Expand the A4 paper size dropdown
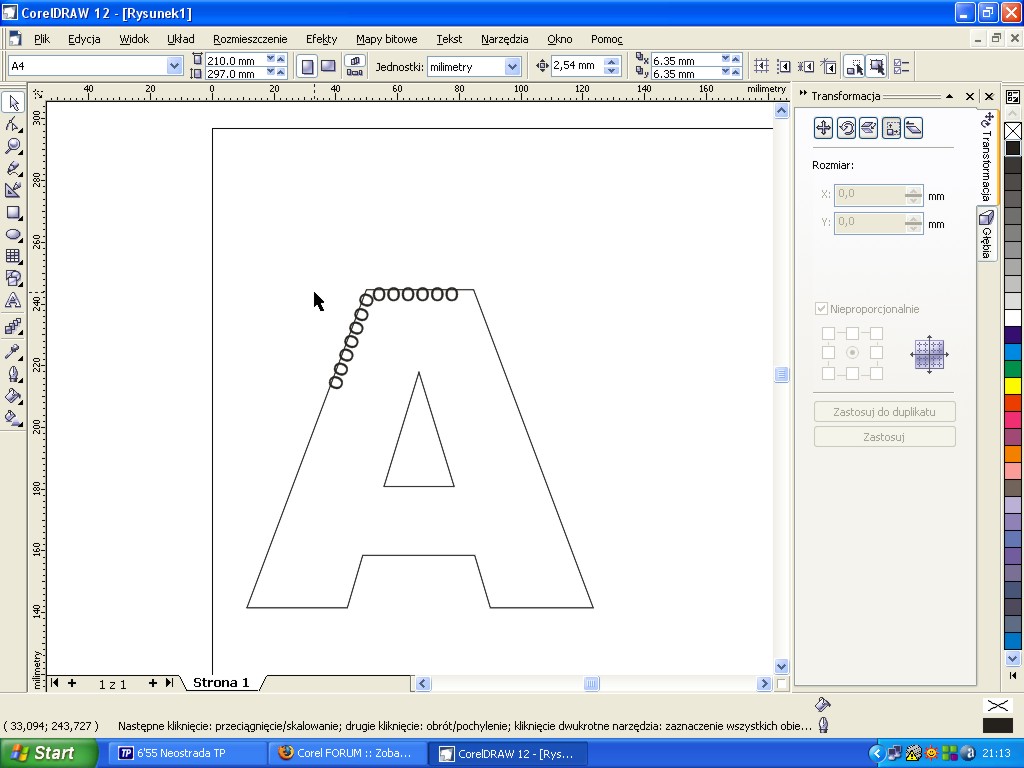Viewport: 1024px width, 768px height. (174, 66)
